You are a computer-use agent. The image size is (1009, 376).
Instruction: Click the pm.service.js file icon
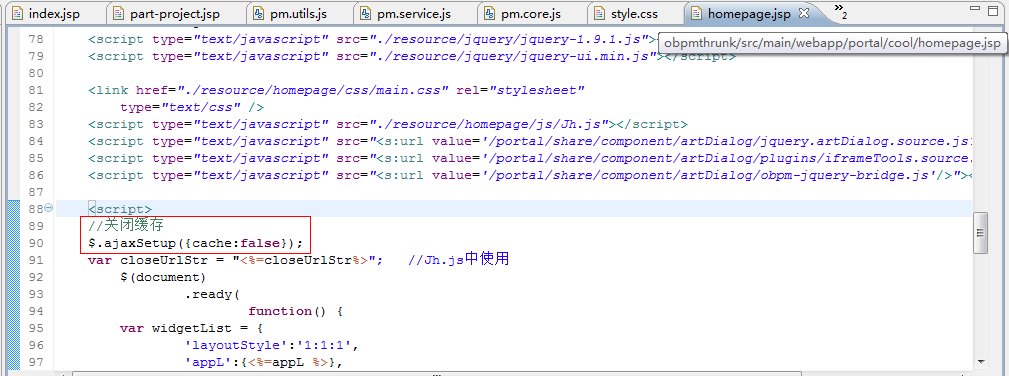click(x=366, y=13)
